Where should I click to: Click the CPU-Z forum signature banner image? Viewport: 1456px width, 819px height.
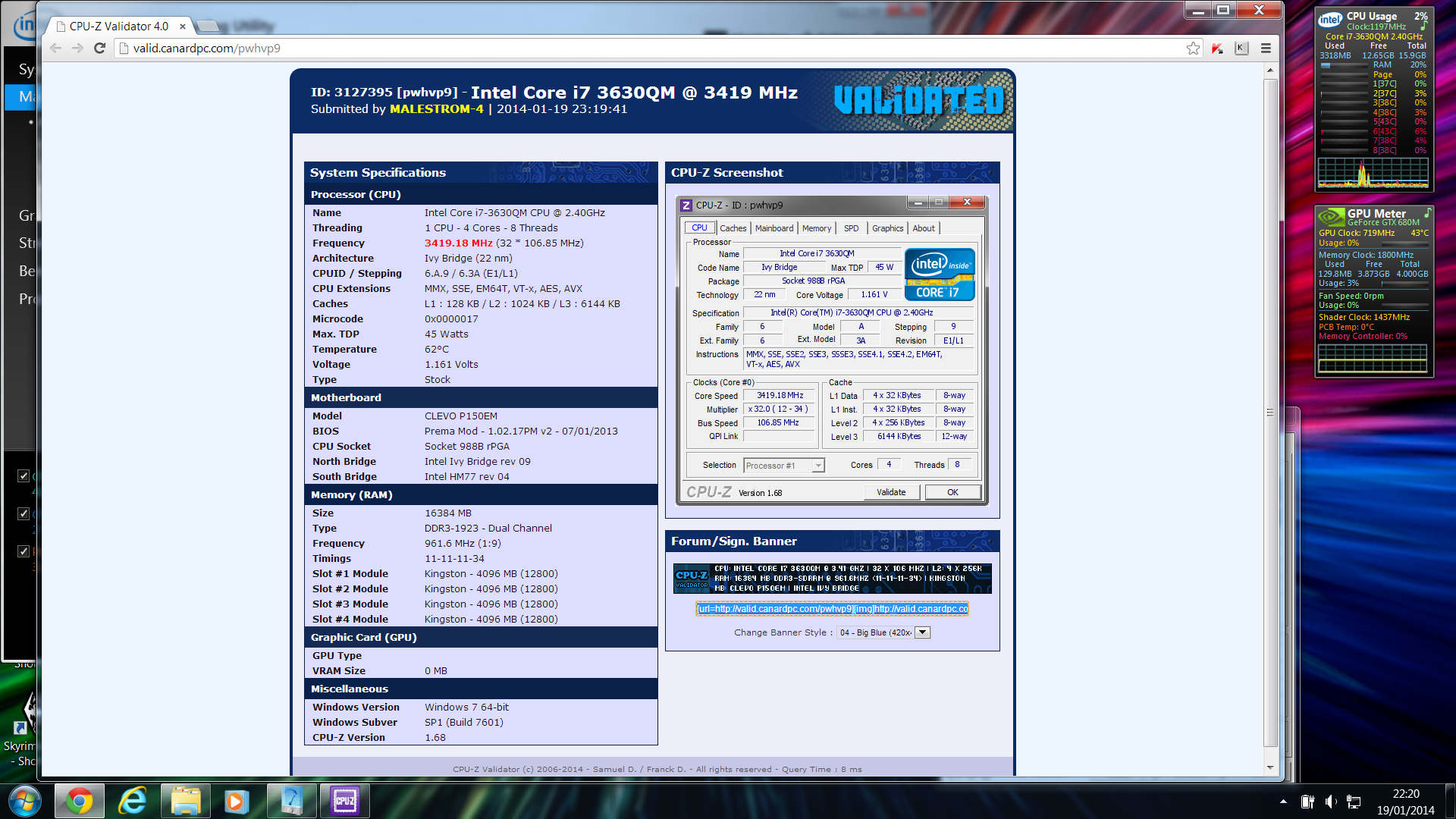tap(832, 578)
